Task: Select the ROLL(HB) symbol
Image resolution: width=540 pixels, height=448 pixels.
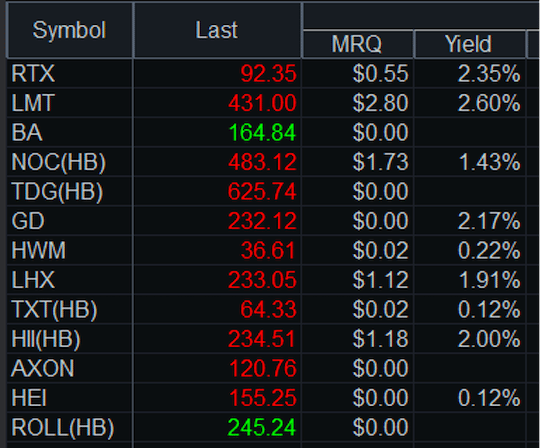Action: click(63, 427)
